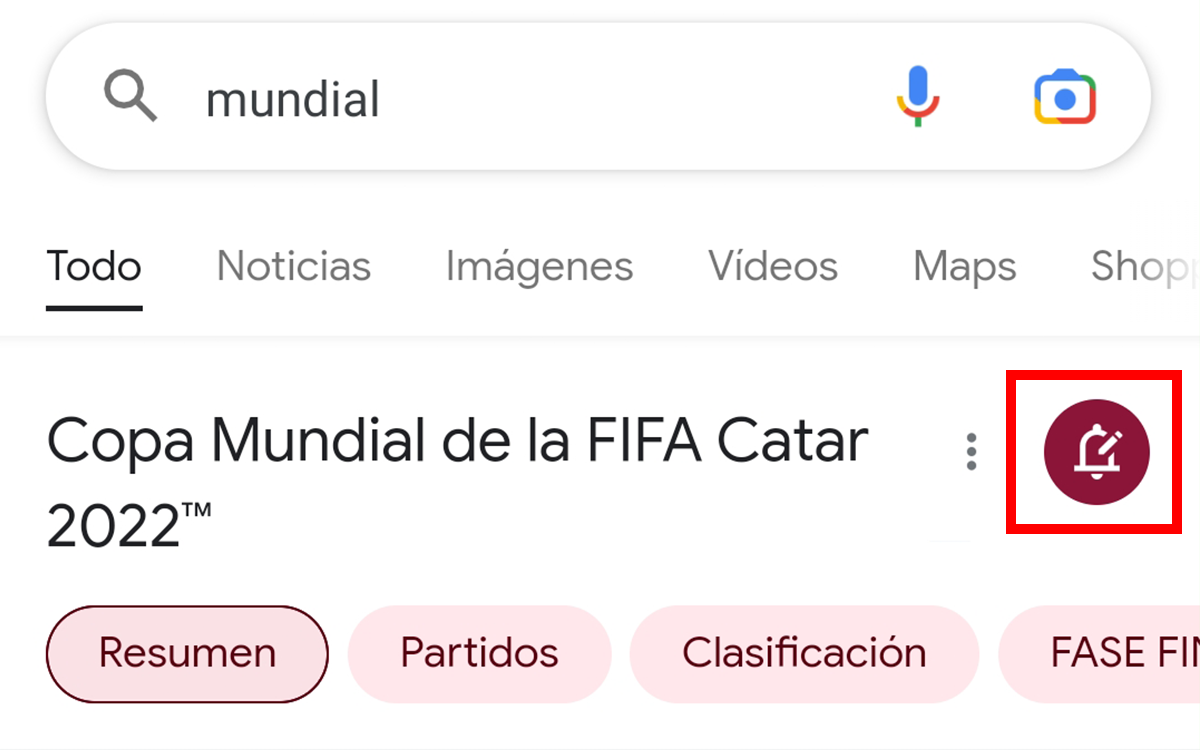Tap the bell notification edit icon
The width and height of the screenshot is (1200, 750).
coord(1096,453)
